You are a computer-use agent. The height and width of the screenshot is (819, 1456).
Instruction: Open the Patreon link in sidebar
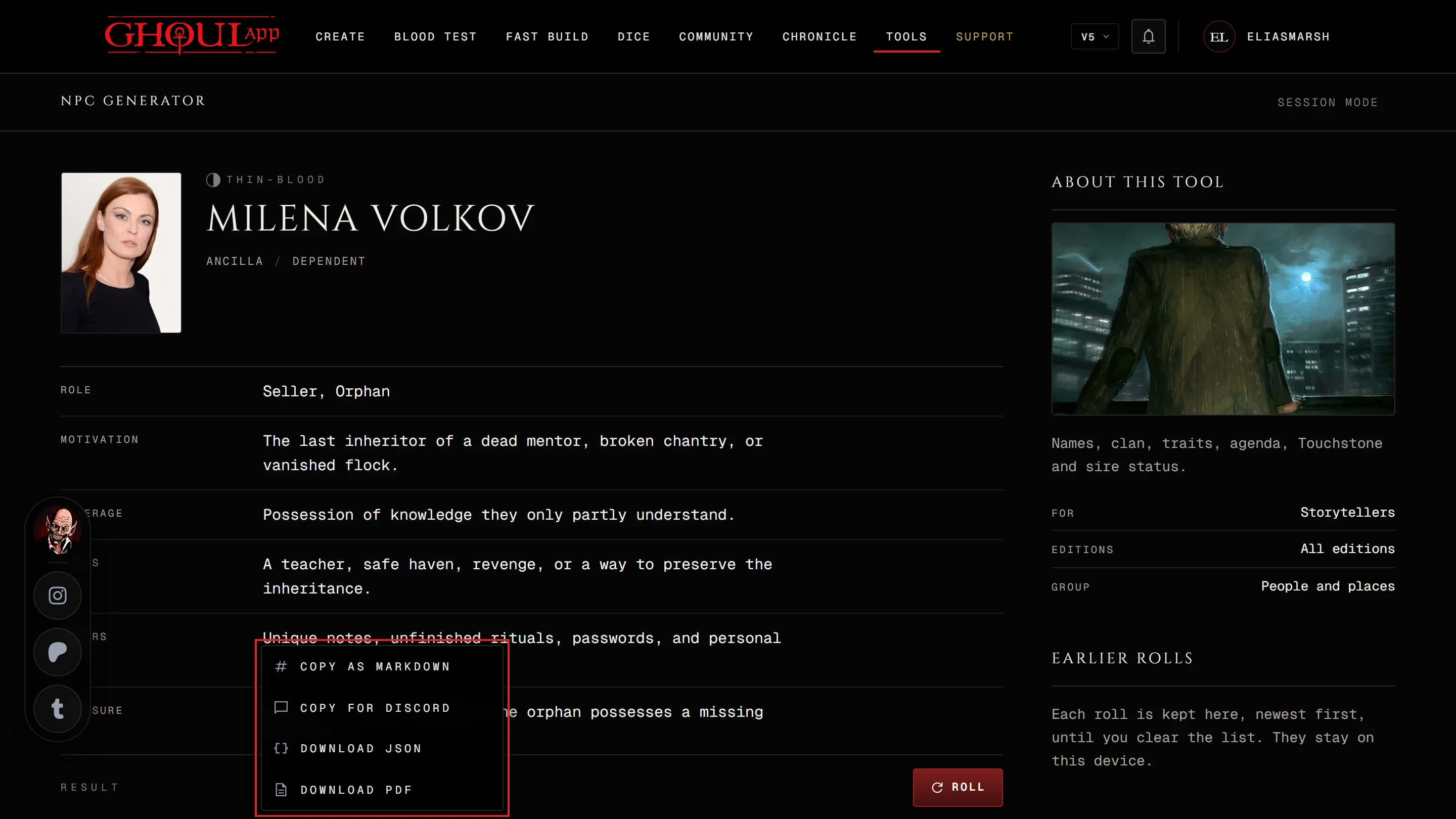[x=58, y=652]
